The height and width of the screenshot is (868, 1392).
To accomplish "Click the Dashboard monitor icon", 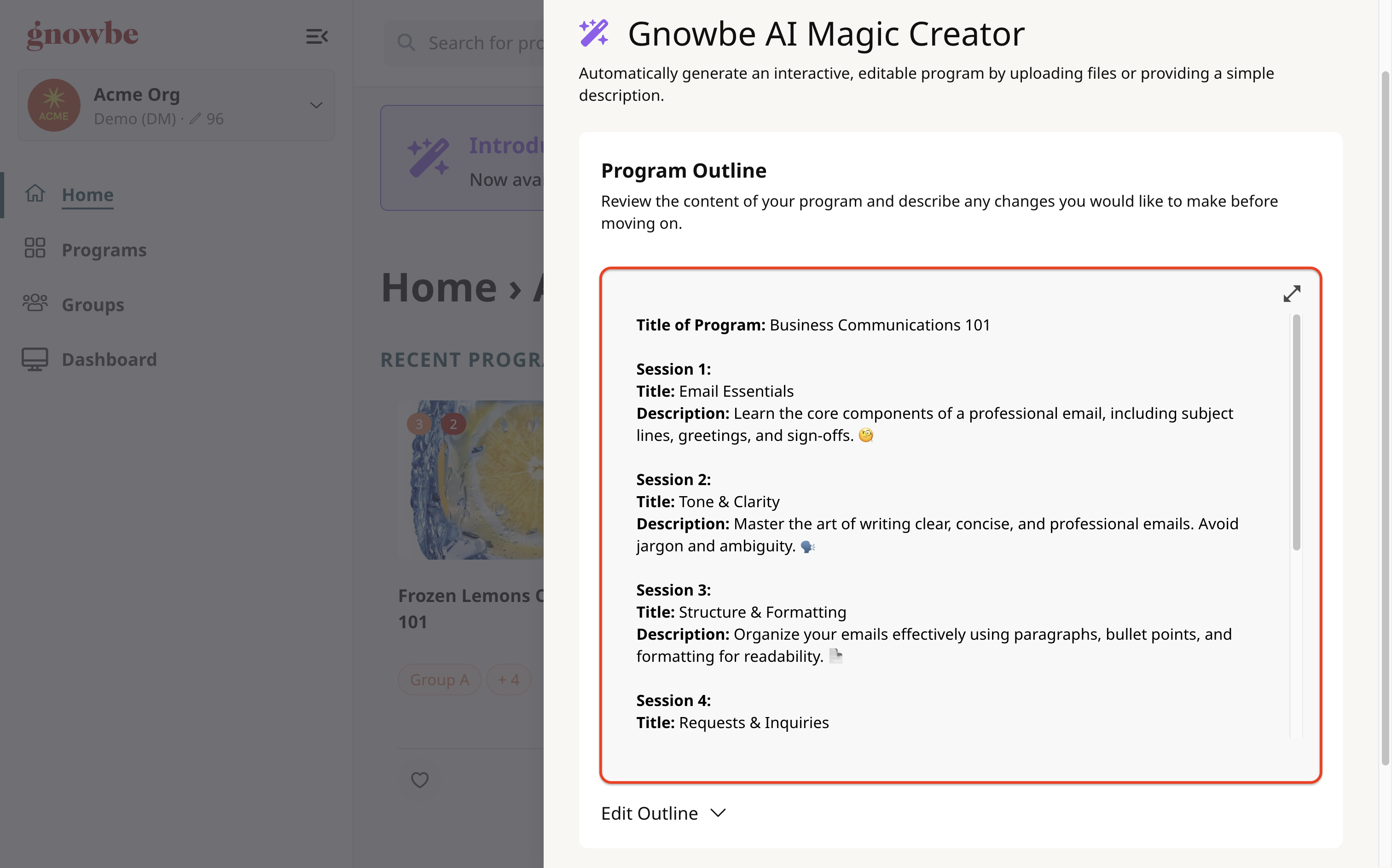I will pos(35,359).
